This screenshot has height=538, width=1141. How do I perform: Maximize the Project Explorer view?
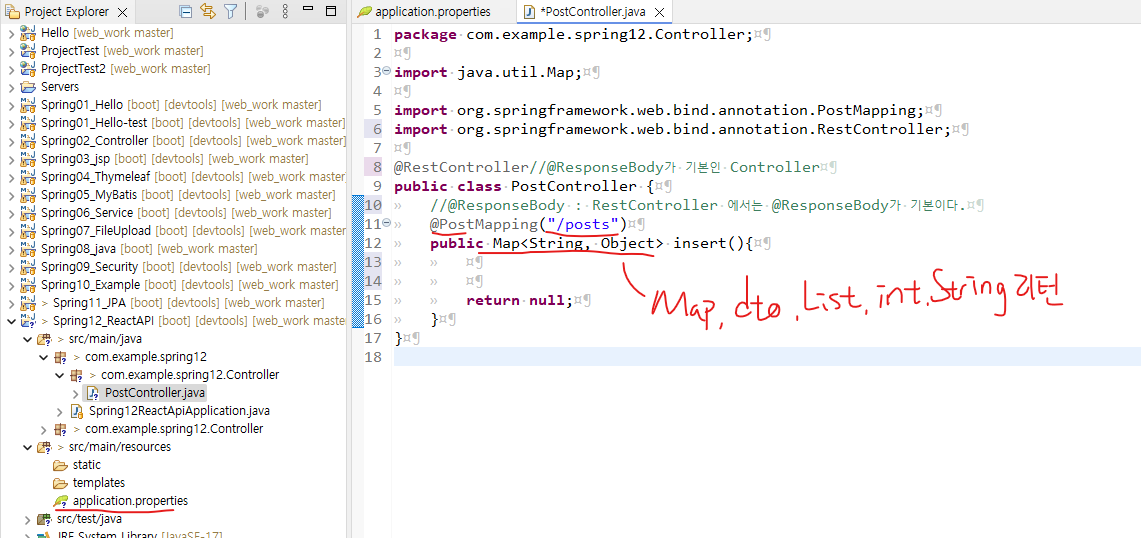[x=330, y=11]
